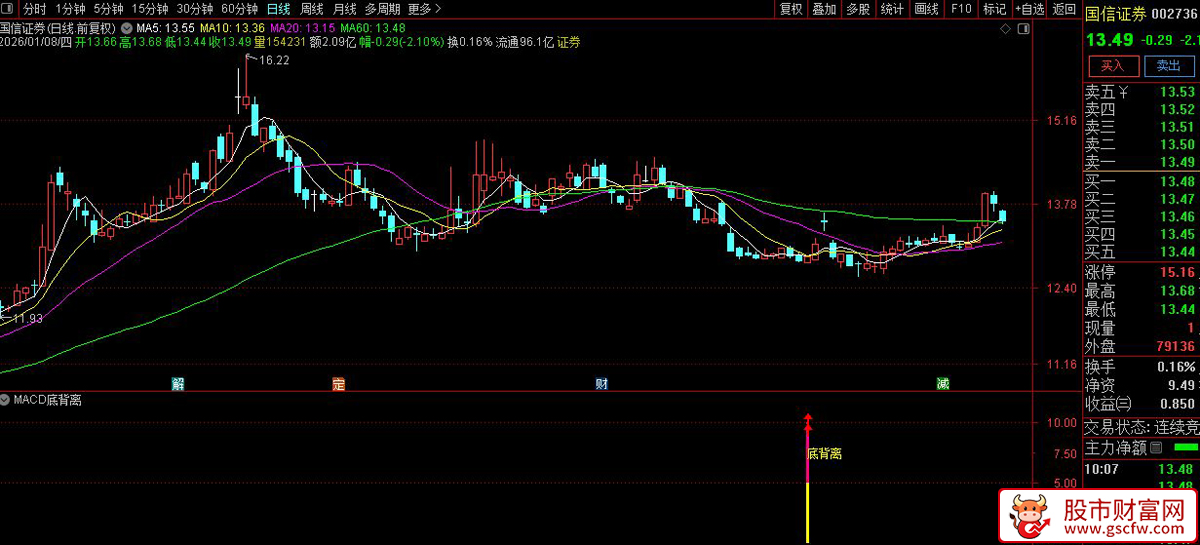Click the MA5: 13.55 indicator label

coord(165,27)
